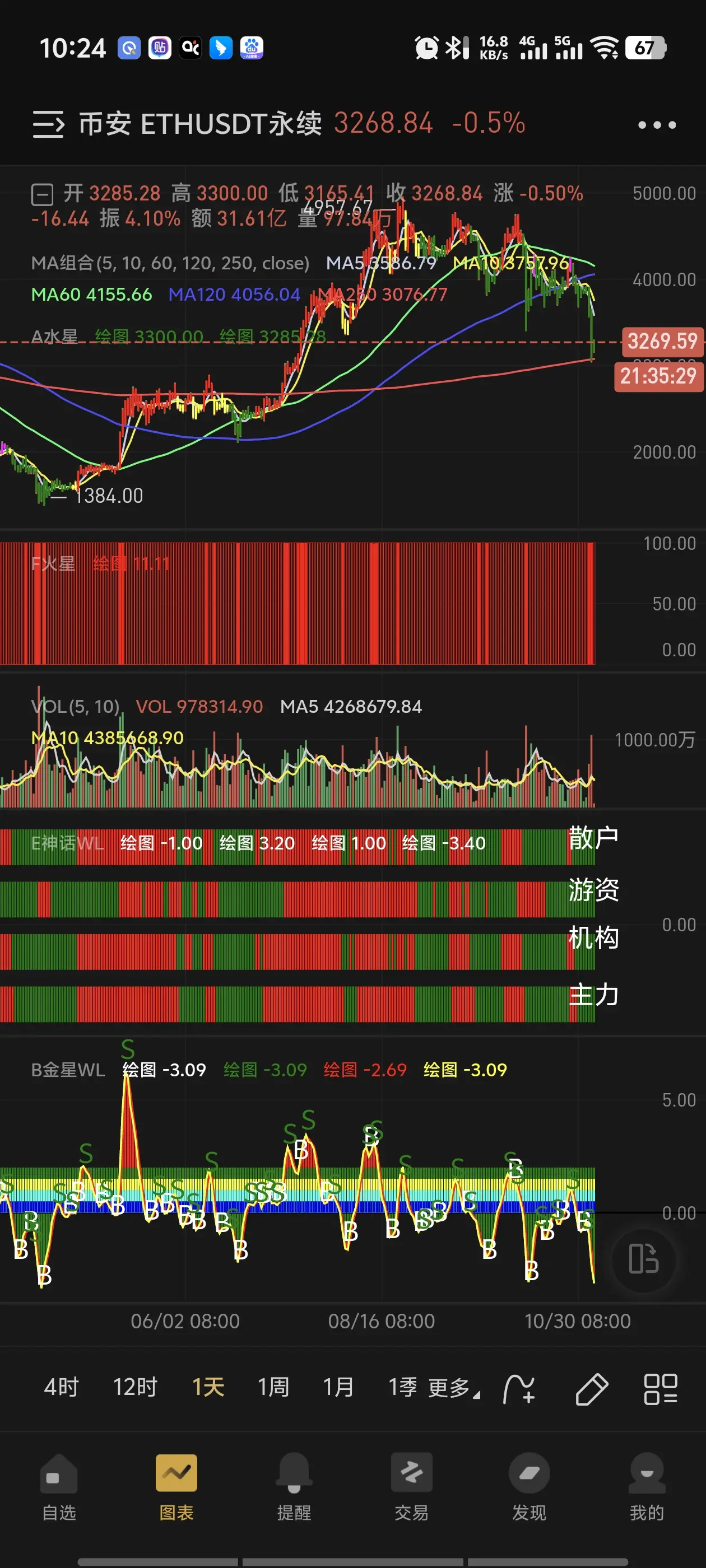Tap the 06/02 08:00 date label
The height and width of the screenshot is (1568, 706).
click(185, 1321)
